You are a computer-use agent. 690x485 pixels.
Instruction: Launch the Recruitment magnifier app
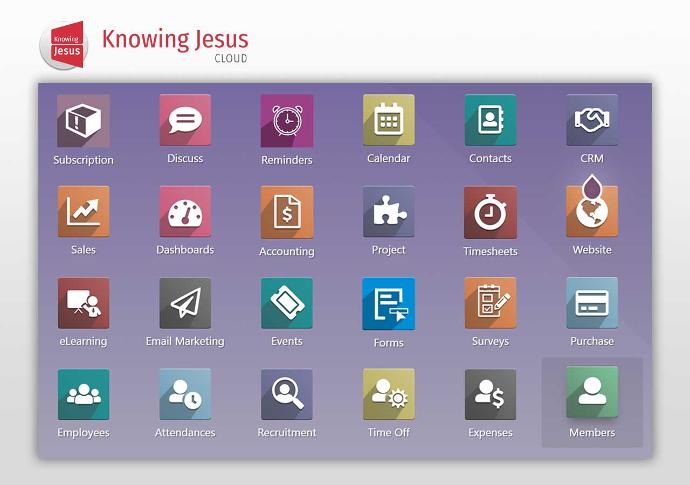[287, 394]
